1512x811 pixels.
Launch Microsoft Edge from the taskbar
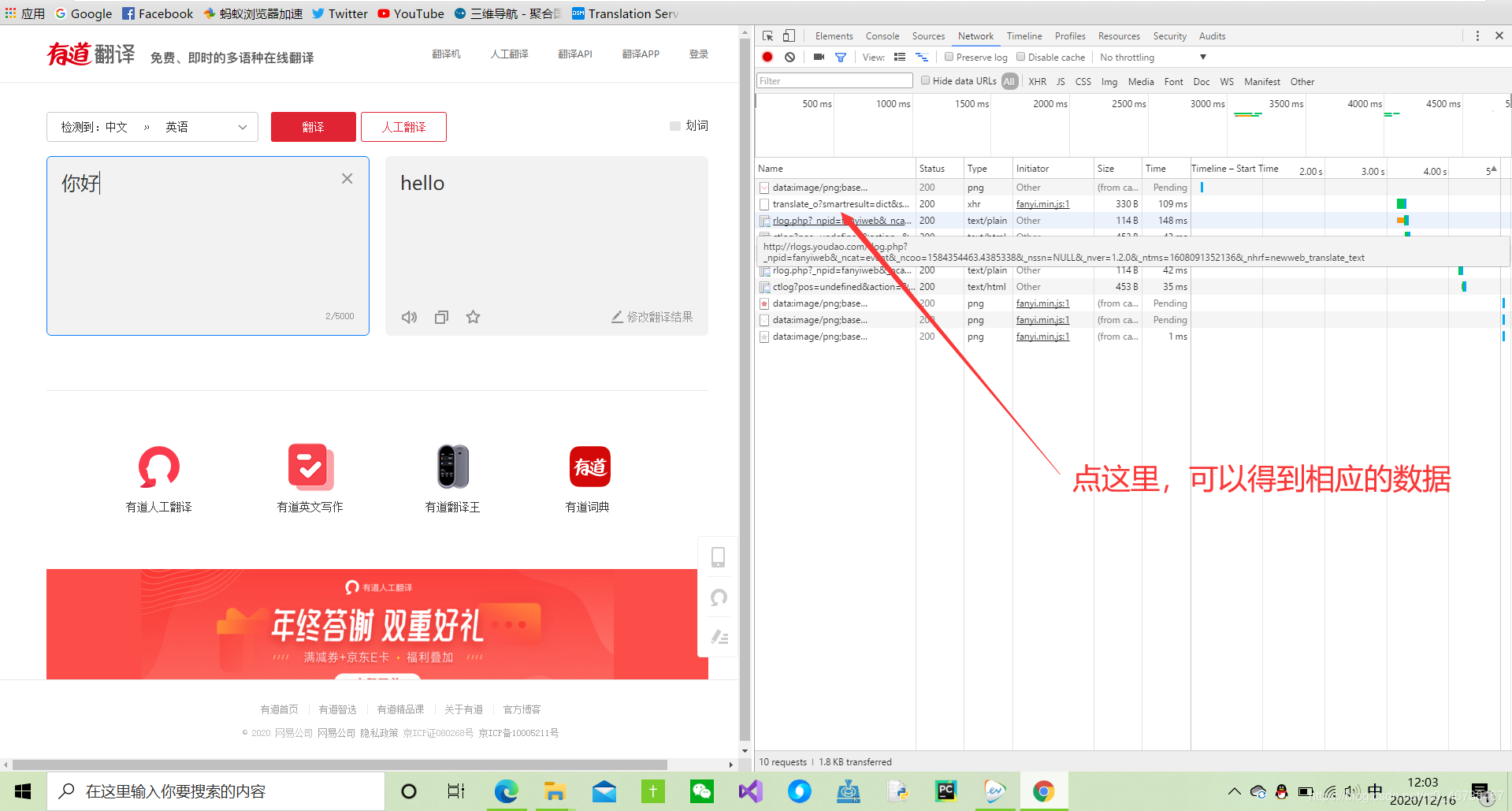tap(506, 791)
